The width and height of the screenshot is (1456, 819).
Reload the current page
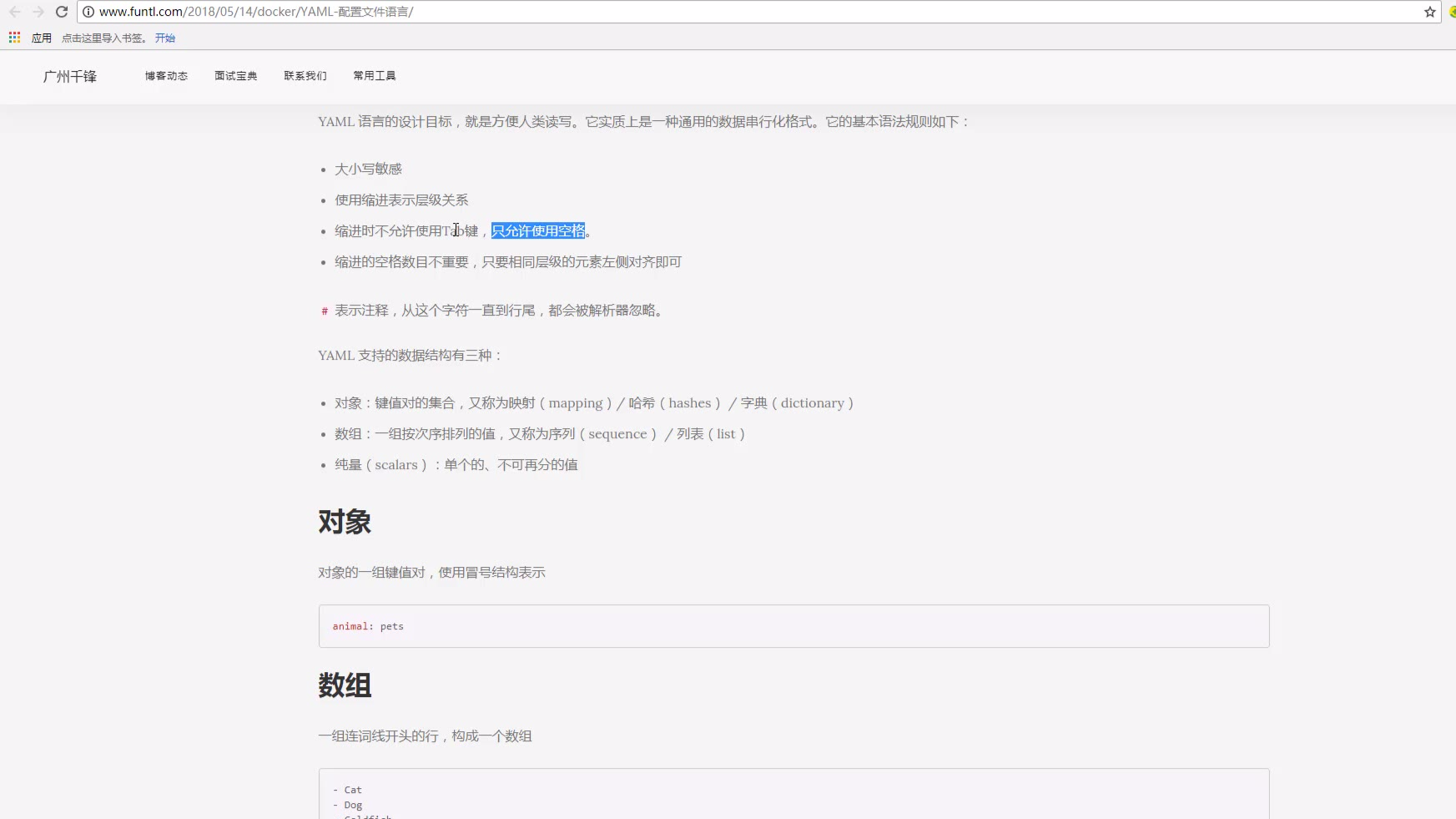[x=62, y=12]
